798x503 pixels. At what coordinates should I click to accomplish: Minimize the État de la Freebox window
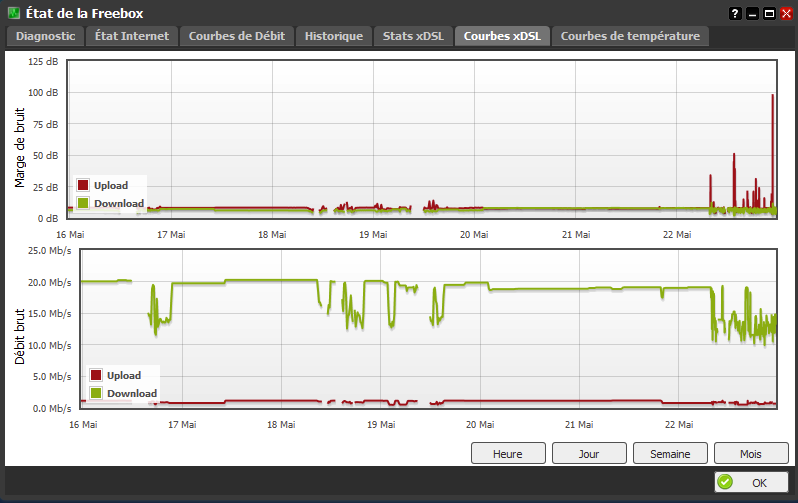(x=752, y=14)
